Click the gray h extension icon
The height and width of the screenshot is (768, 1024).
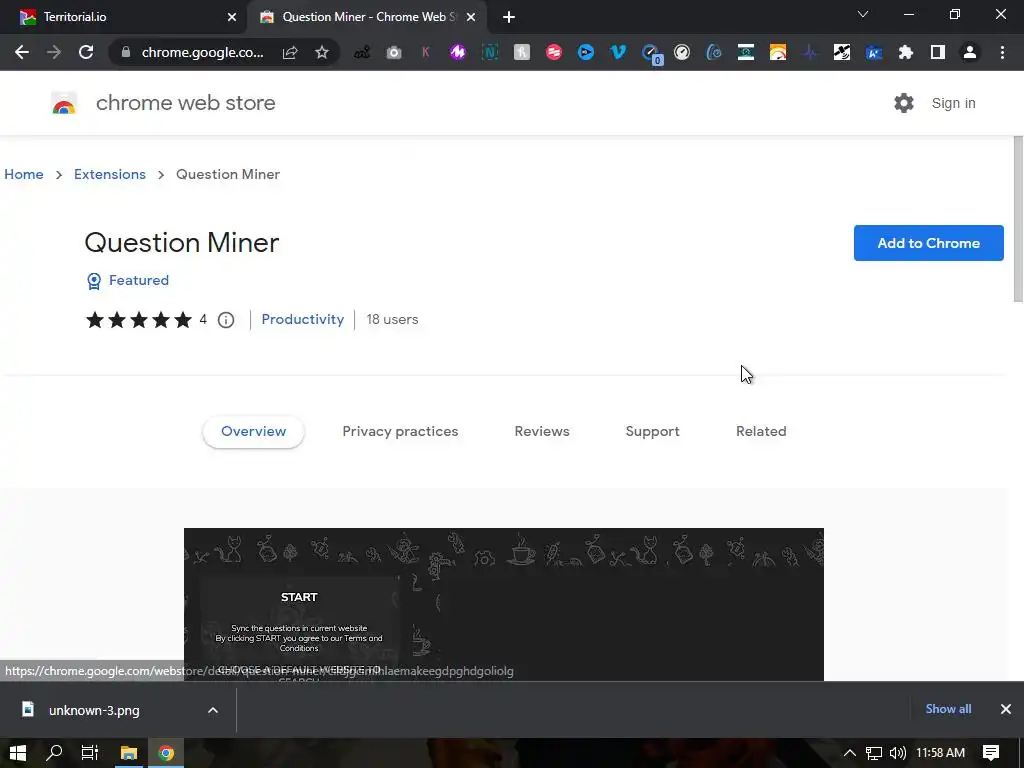522,52
